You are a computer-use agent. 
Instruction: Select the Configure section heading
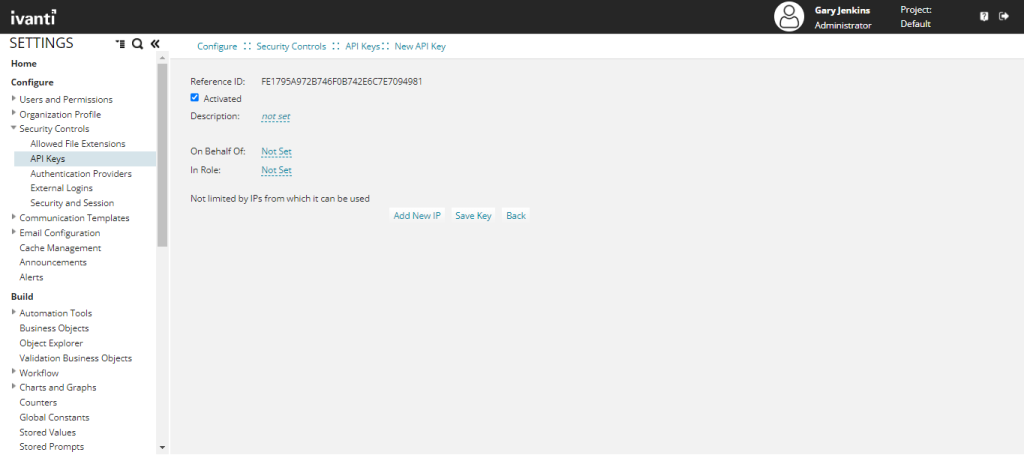(x=32, y=82)
